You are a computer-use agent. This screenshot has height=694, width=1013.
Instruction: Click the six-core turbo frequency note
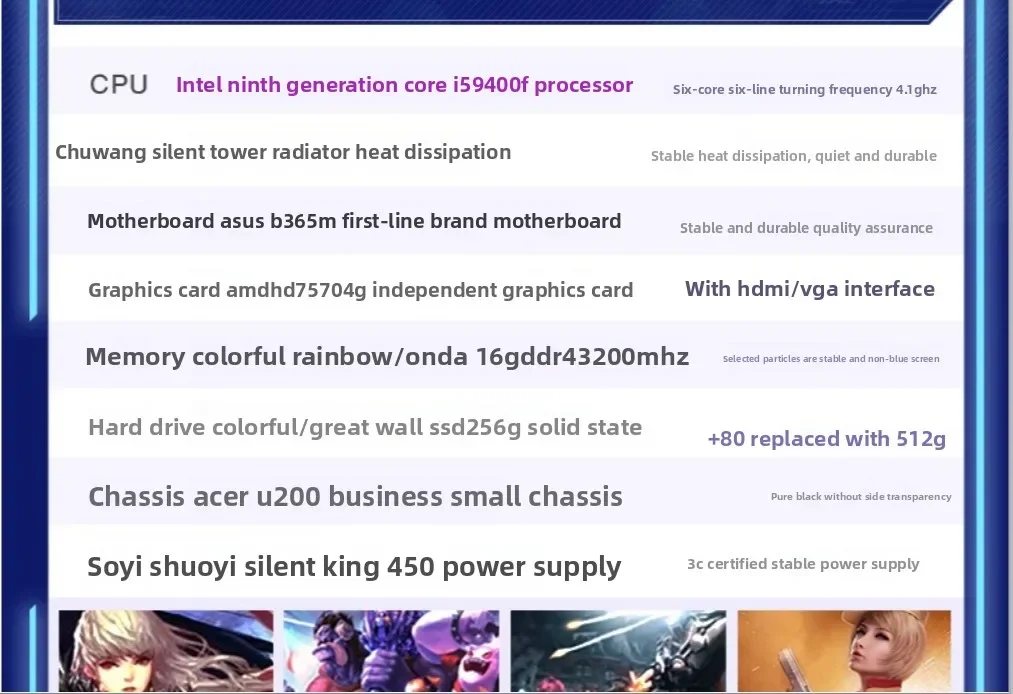click(x=803, y=89)
